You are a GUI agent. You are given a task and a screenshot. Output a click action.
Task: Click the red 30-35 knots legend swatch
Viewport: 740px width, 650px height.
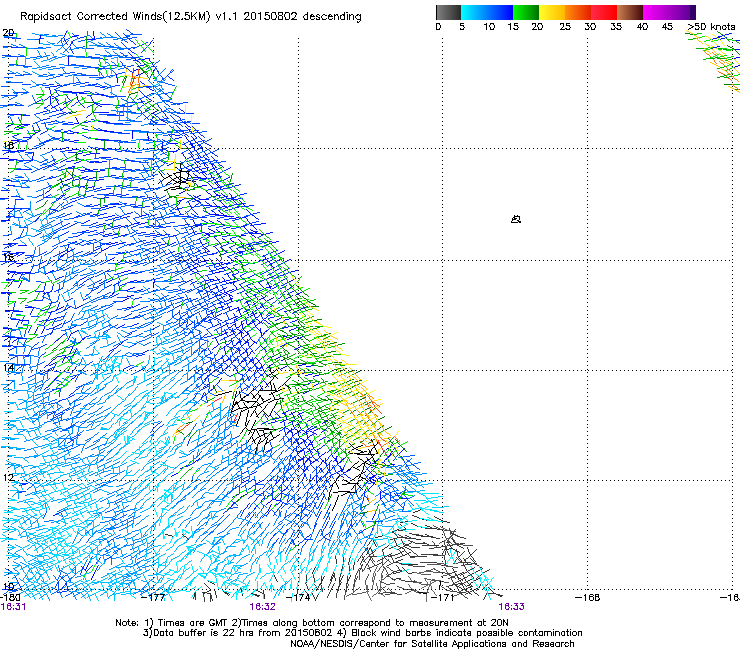coord(604,12)
